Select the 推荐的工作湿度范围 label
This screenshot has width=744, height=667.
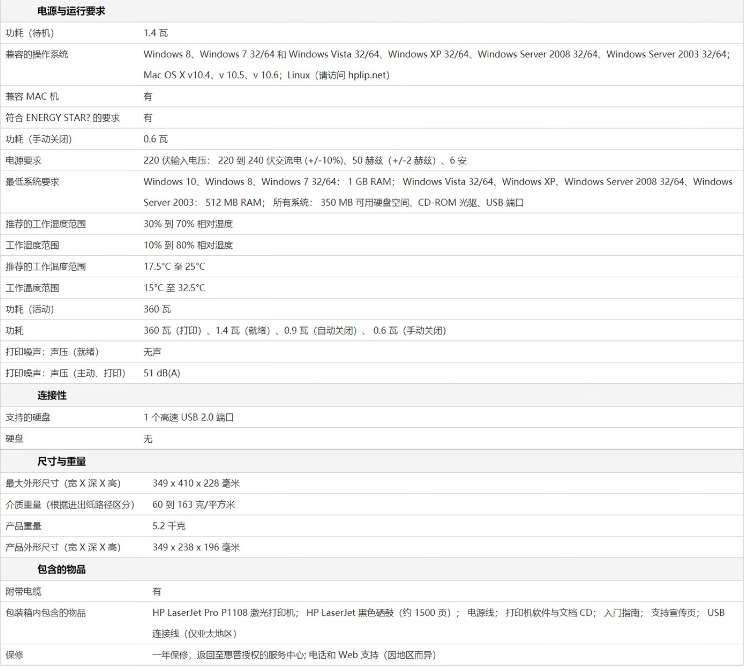(x=46, y=224)
